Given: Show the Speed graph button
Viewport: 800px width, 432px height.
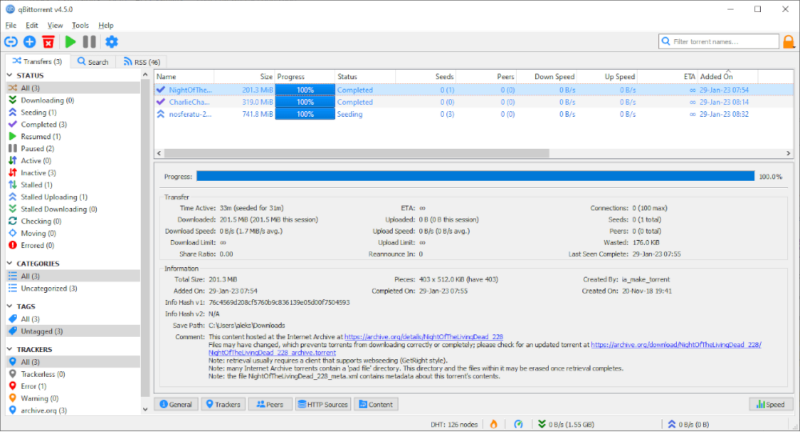Looking at the screenshot, I should [771, 404].
